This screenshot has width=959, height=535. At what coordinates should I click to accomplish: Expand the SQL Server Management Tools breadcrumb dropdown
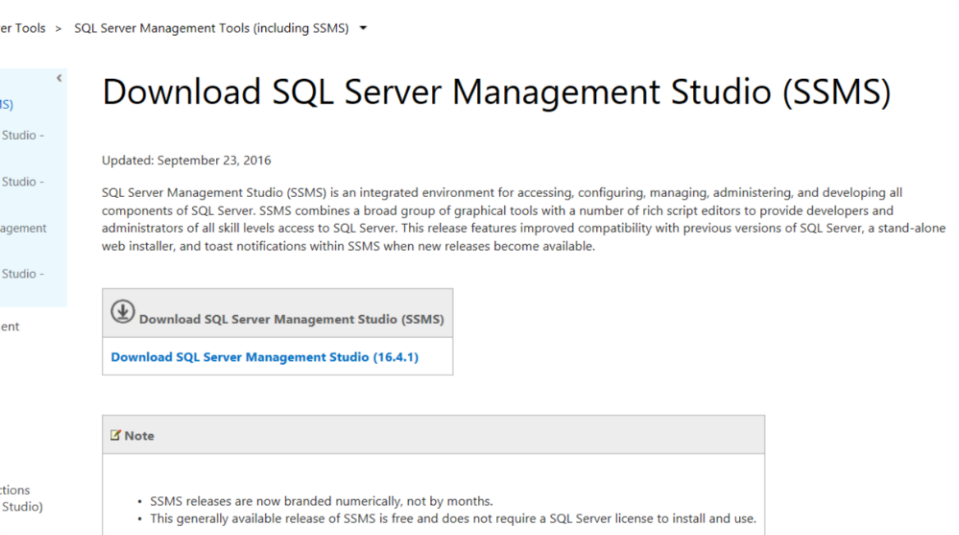click(x=363, y=28)
